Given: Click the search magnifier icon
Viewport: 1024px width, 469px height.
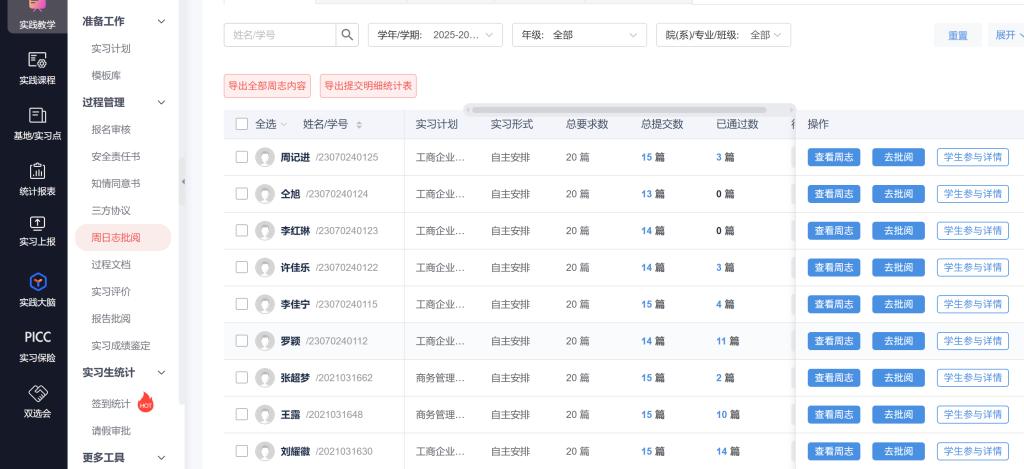Looking at the screenshot, I should 347,35.
